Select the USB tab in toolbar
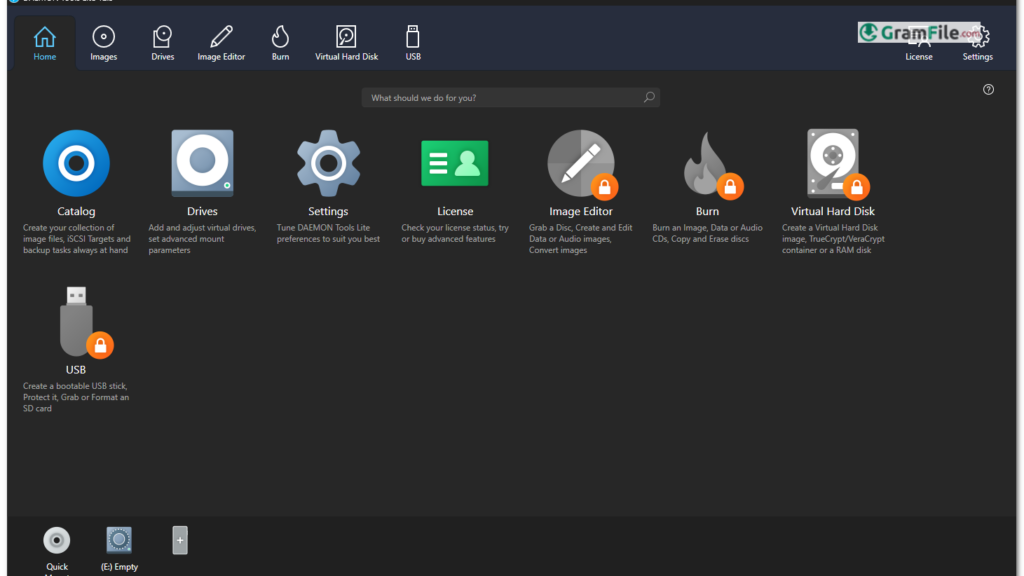Screen dimensions: 1024x576 tap(413, 43)
